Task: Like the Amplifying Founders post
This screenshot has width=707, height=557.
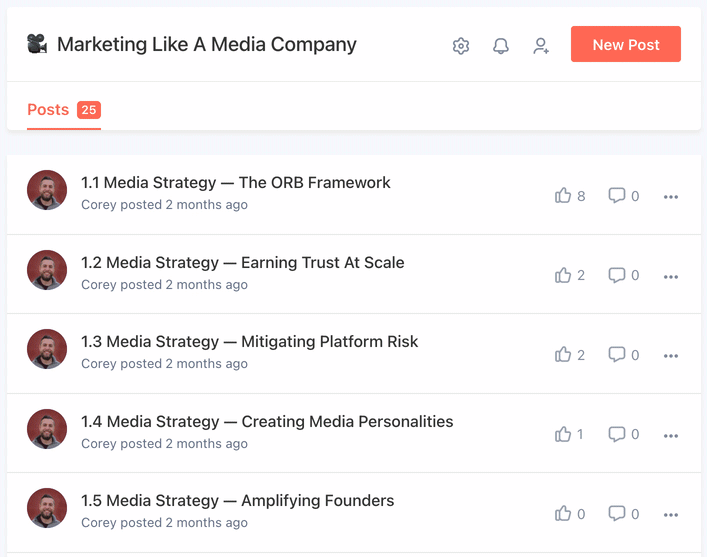Action: [x=563, y=514]
